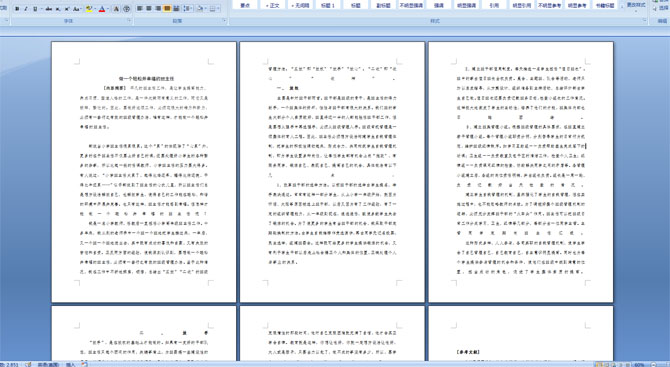Viewport: 670px width, 367px height.
Task: Toggle bold formatting in the ribbon
Action: point(17,9)
